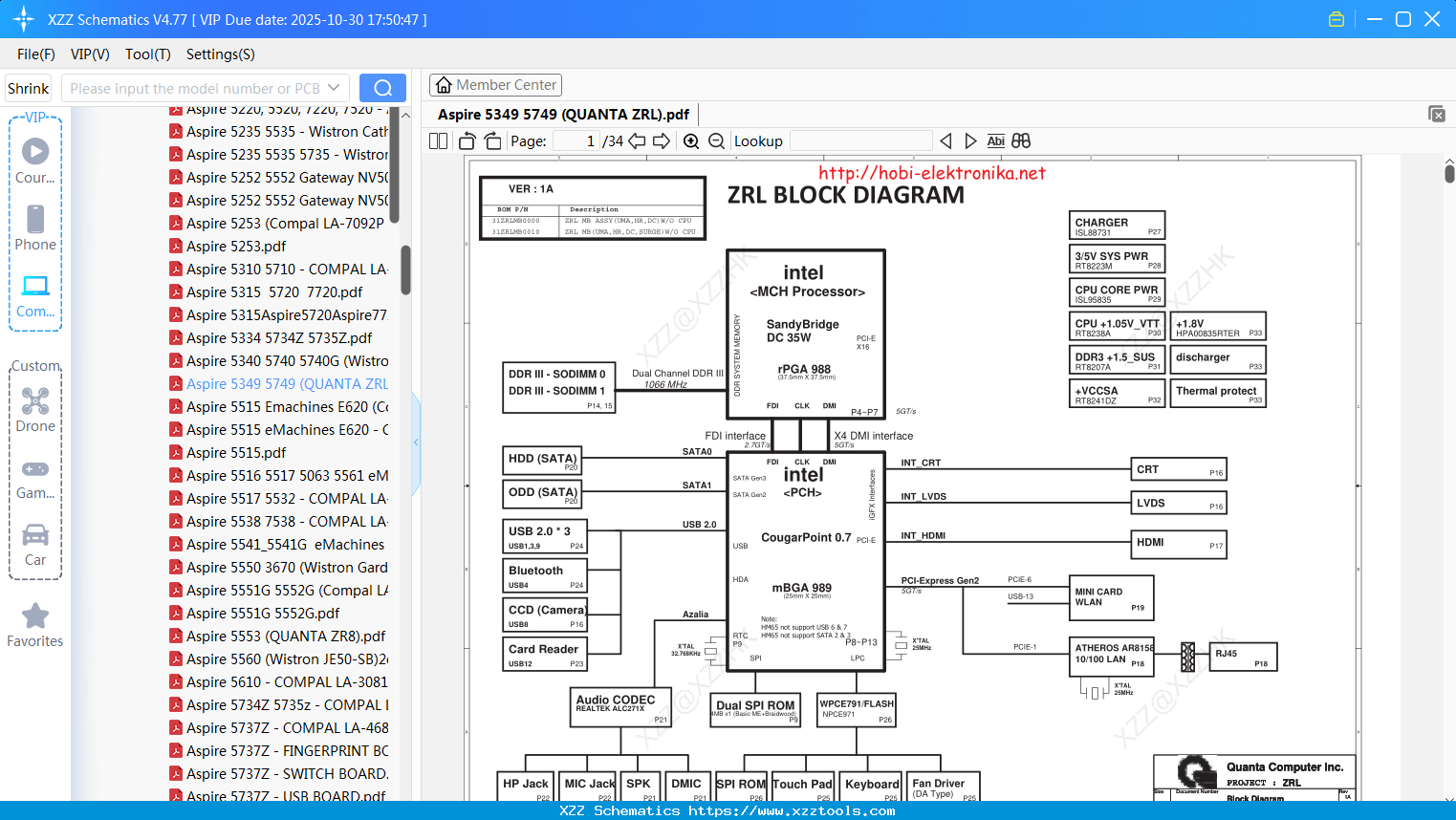The height and width of the screenshot is (820, 1456).
Task: Open the Tool(T) menu
Action: [x=148, y=54]
